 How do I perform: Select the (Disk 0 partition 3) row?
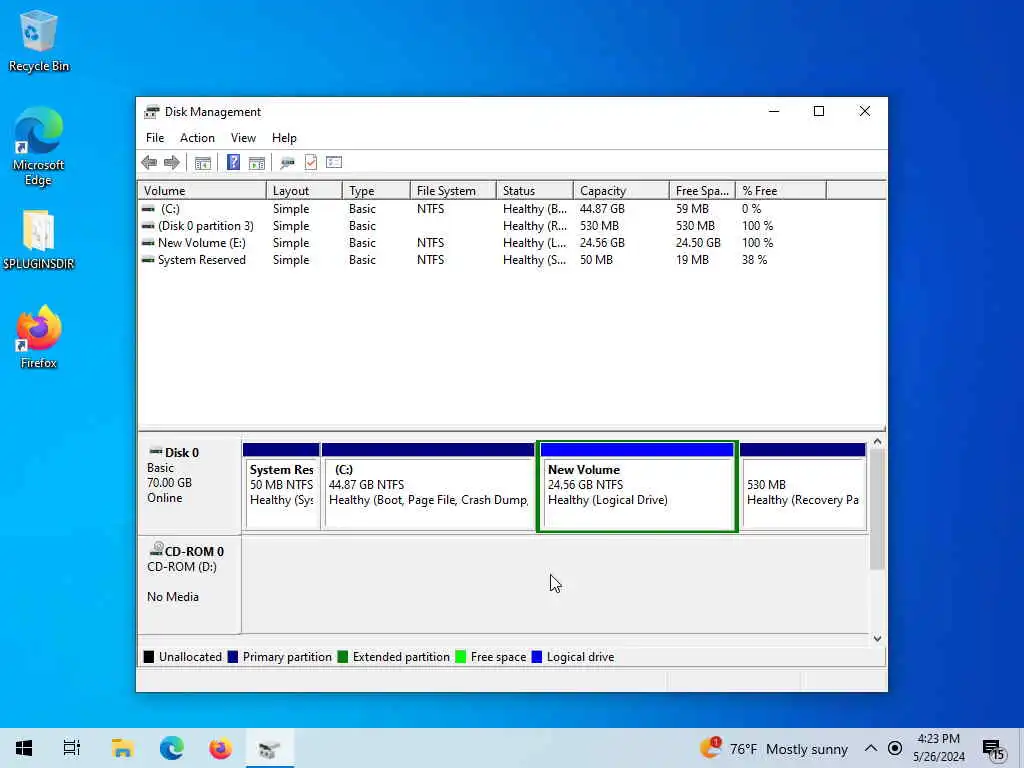pos(511,226)
